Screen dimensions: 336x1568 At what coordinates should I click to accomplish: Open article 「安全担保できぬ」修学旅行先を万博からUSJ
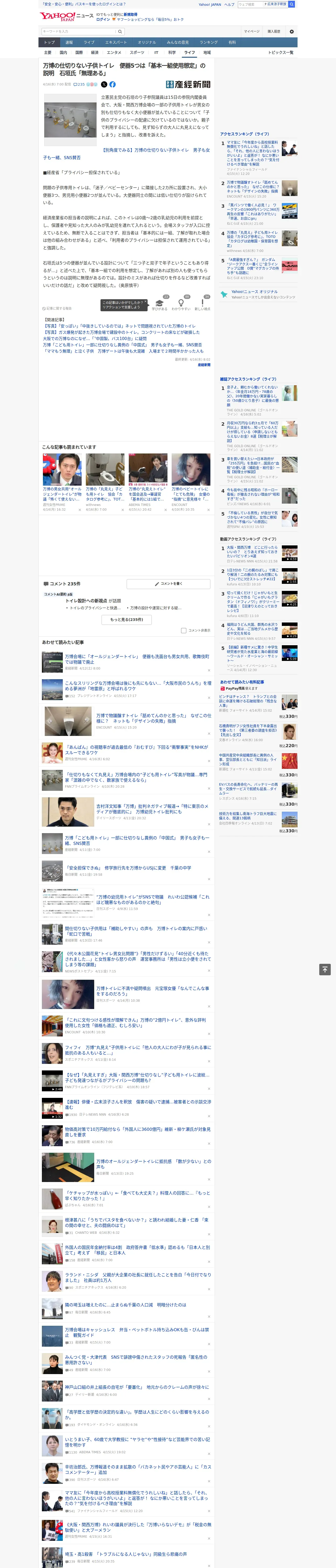tap(128, 868)
